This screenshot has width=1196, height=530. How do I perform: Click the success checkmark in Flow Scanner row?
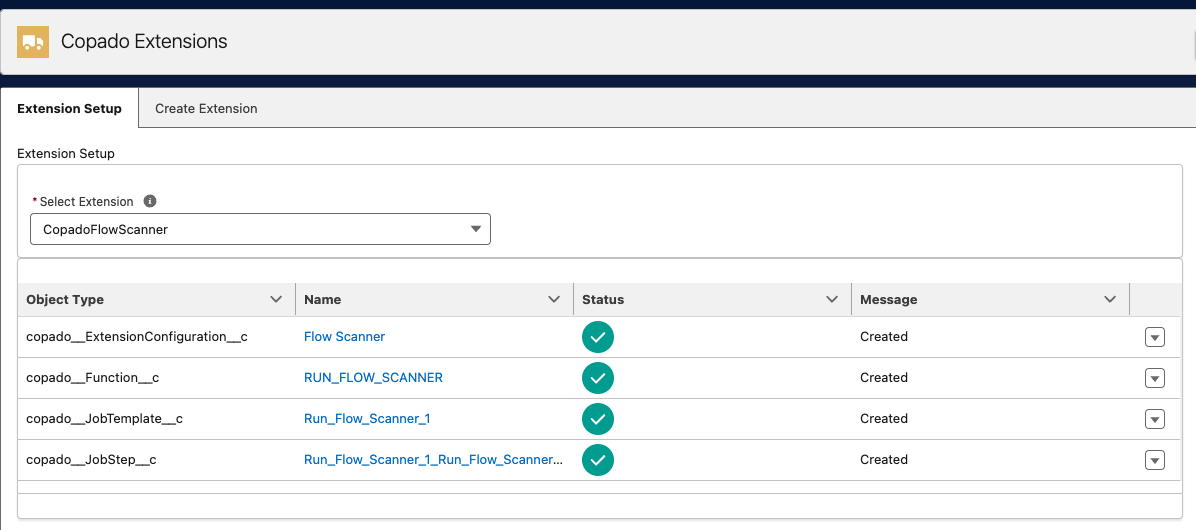(598, 336)
